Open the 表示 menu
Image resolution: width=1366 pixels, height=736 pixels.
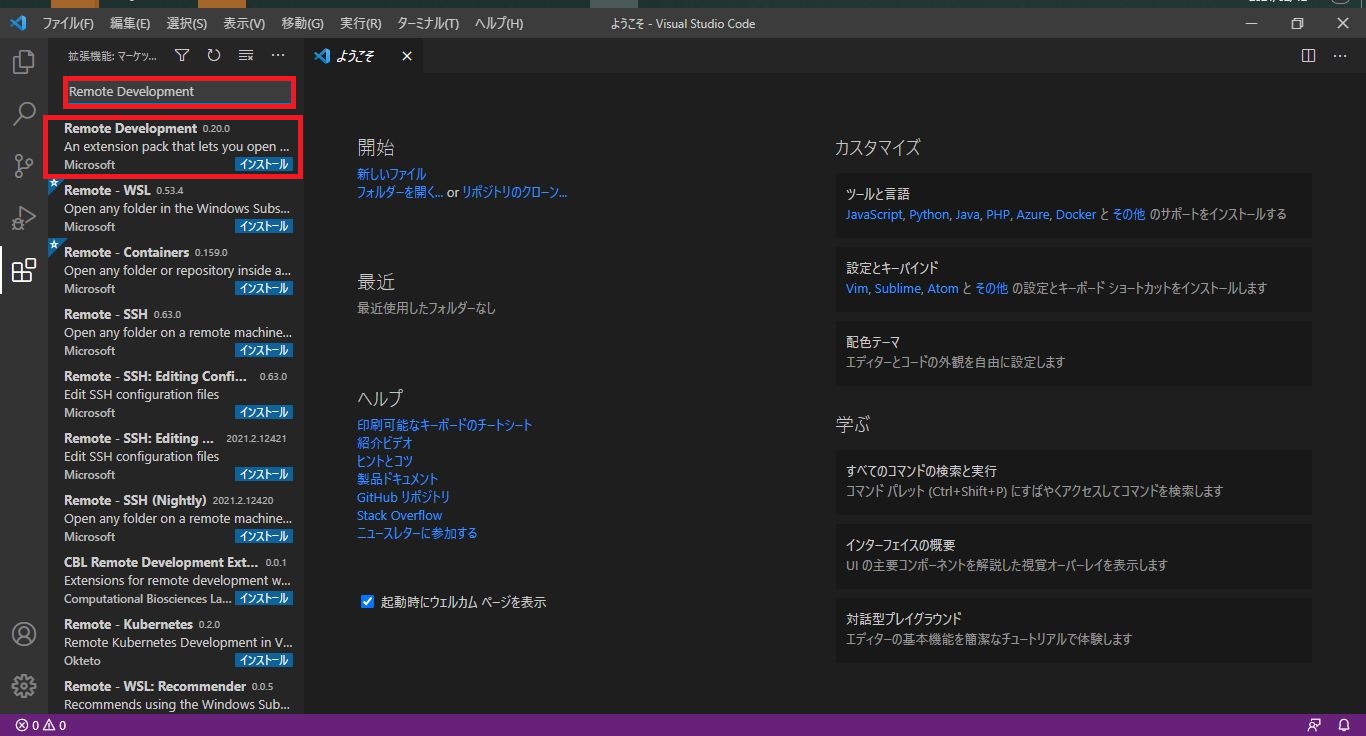[242, 23]
